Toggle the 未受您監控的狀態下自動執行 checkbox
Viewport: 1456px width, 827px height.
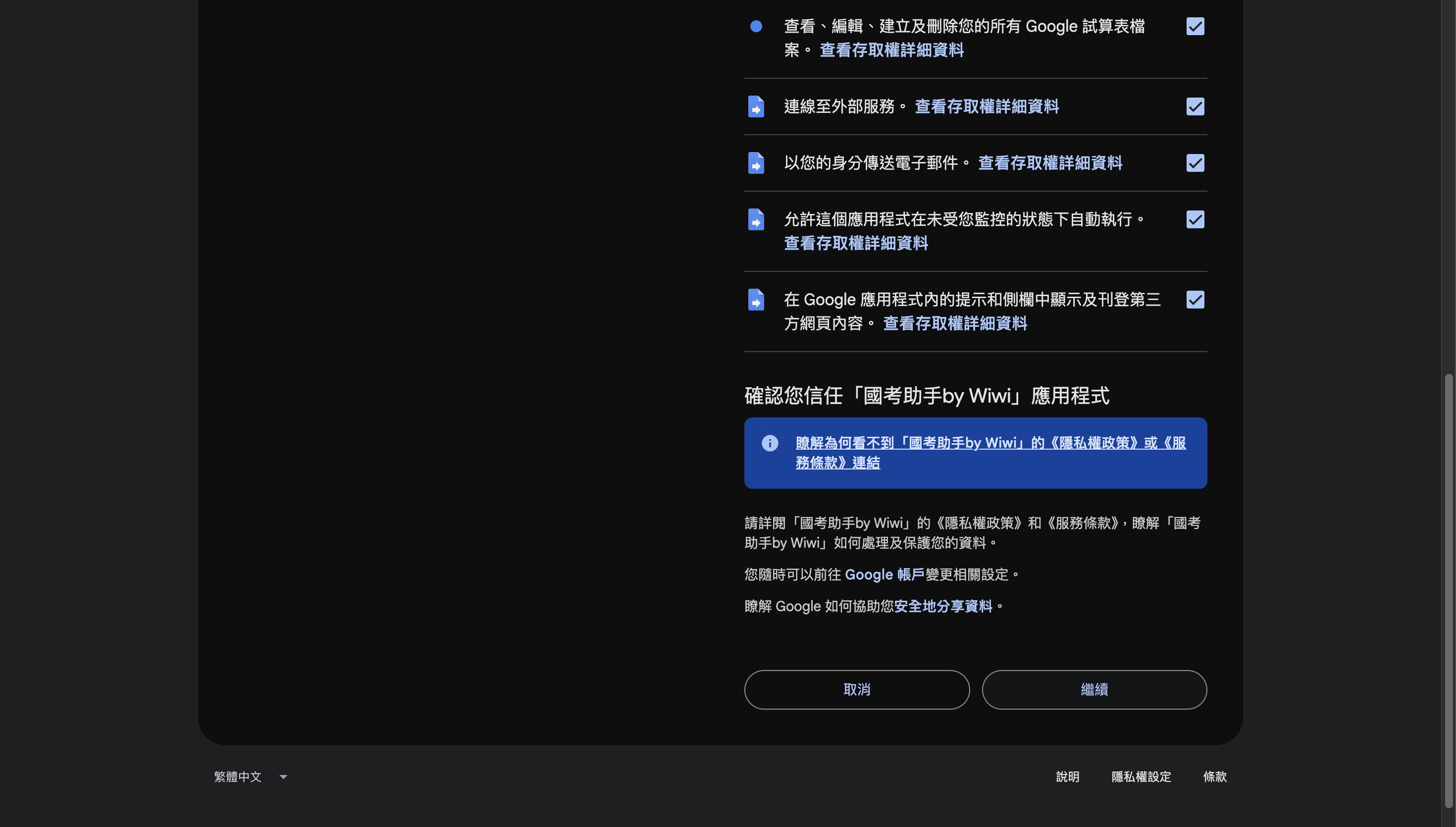[x=1196, y=219]
